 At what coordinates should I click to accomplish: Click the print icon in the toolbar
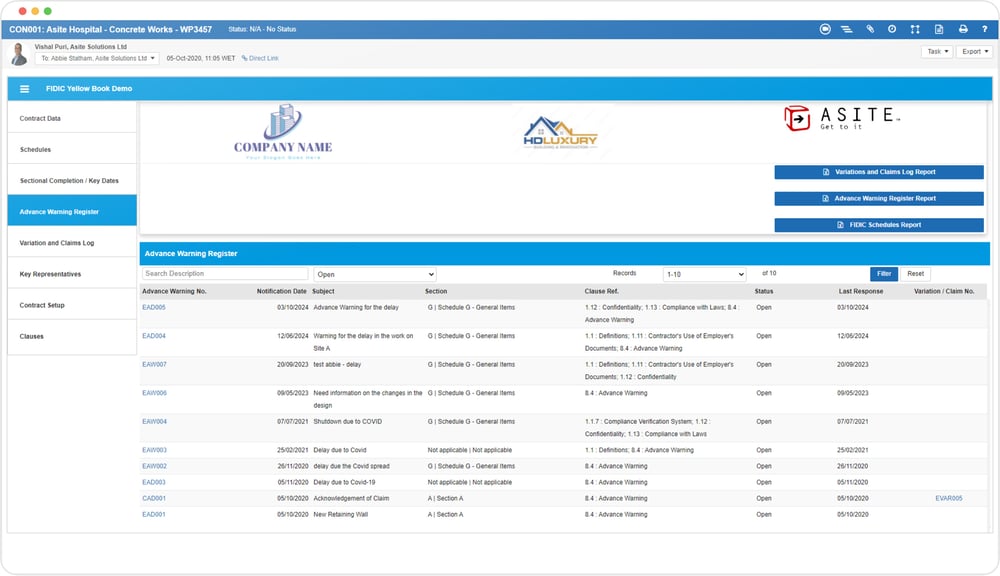click(x=963, y=29)
